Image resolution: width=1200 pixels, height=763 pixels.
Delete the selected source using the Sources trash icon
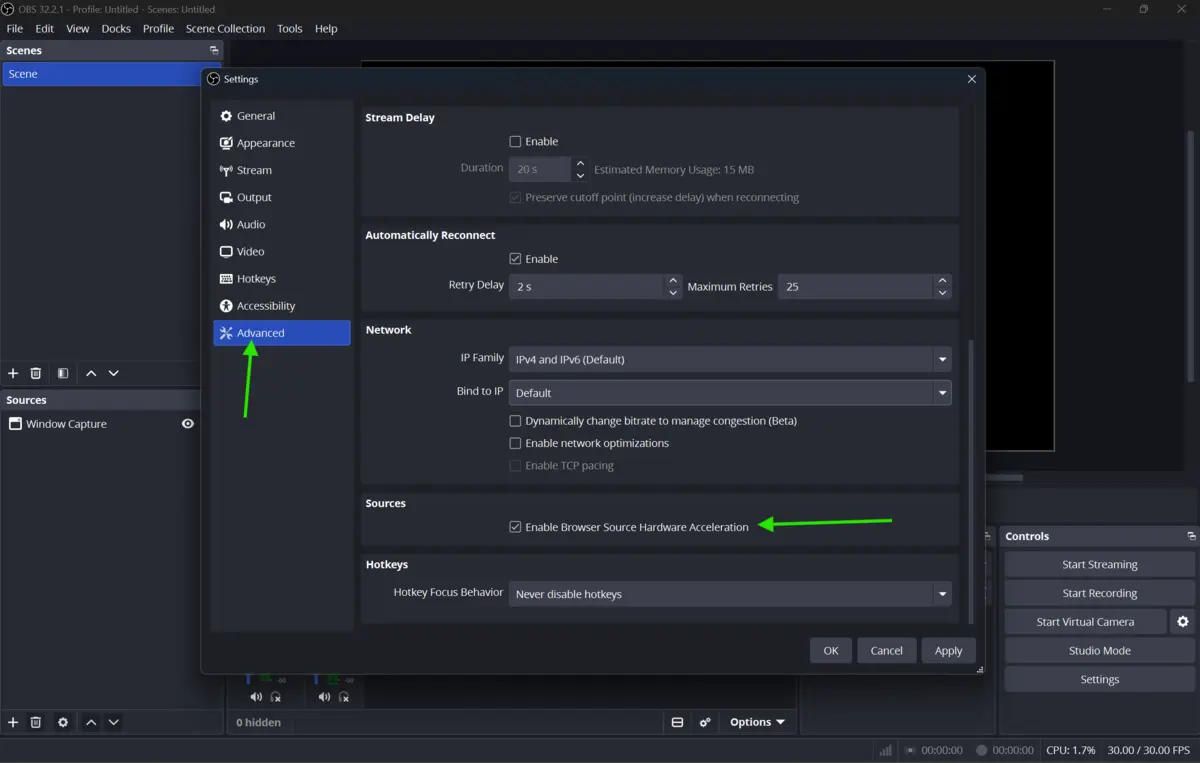(x=36, y=722)
